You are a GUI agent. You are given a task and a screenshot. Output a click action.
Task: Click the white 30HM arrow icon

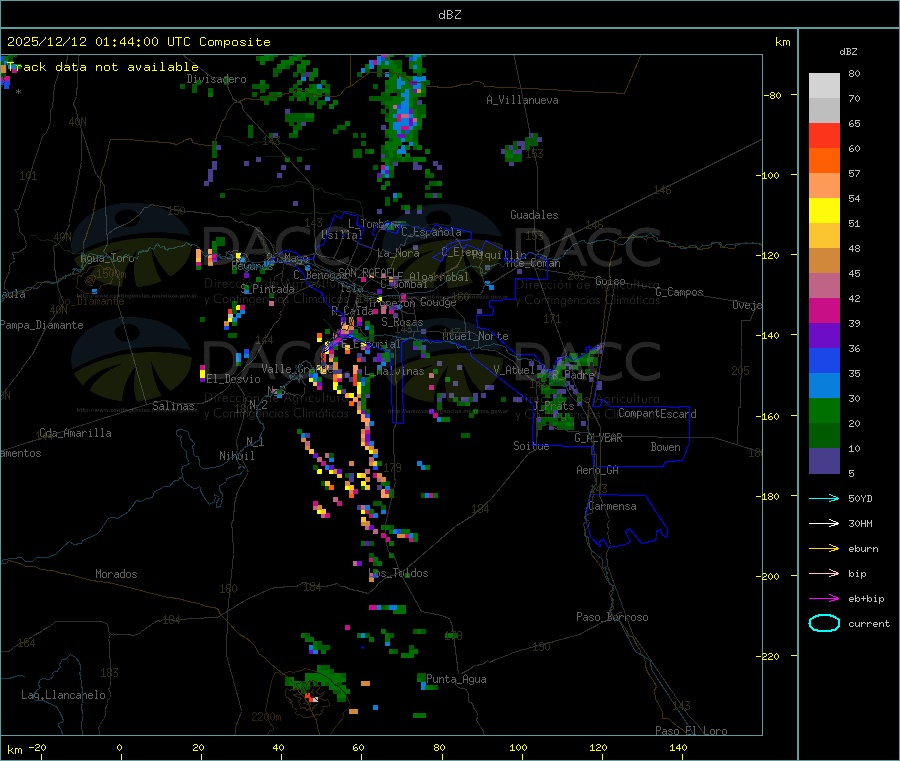[824, 523]
